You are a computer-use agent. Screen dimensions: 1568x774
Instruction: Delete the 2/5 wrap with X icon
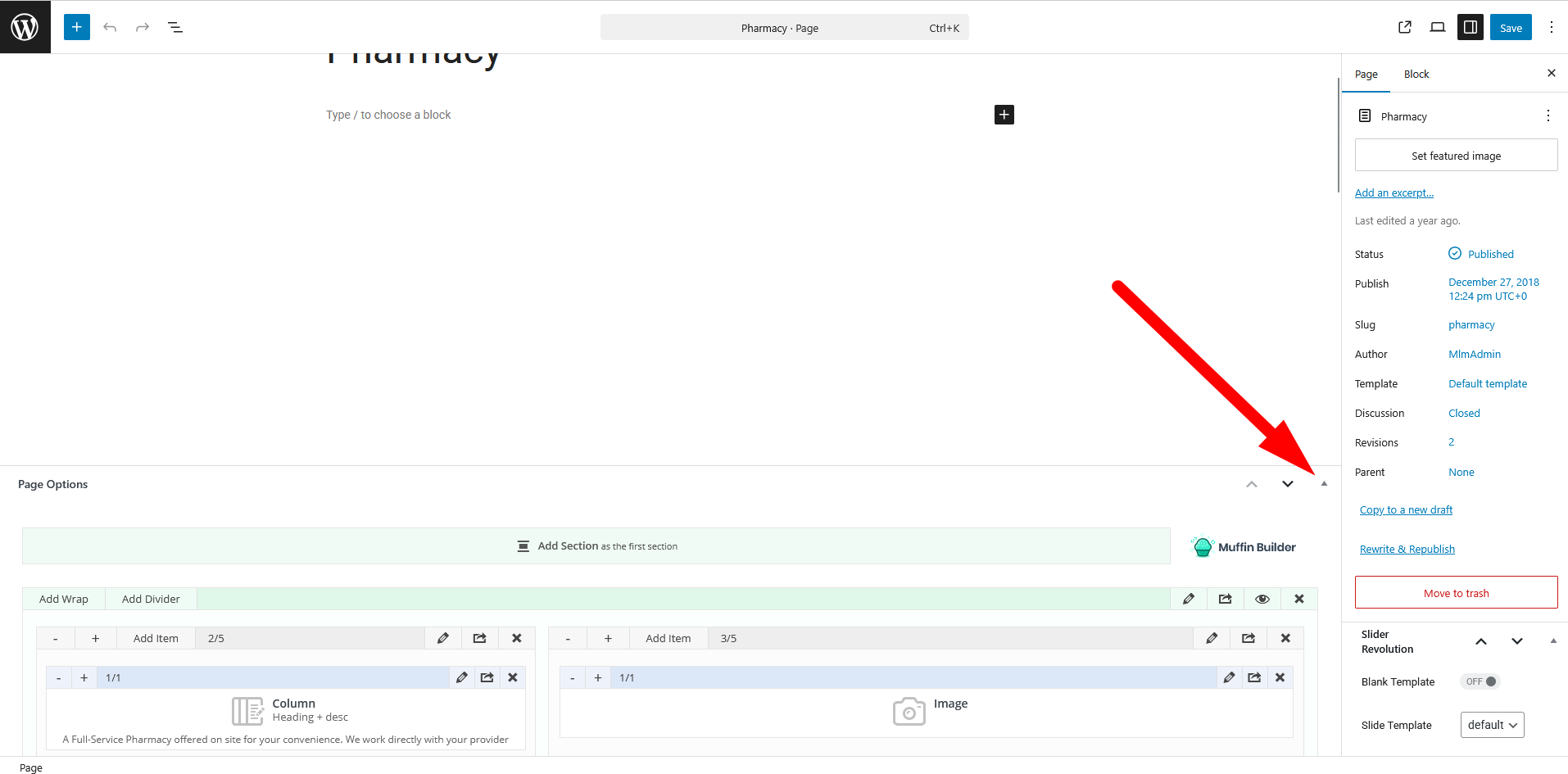tap(517, 638)
